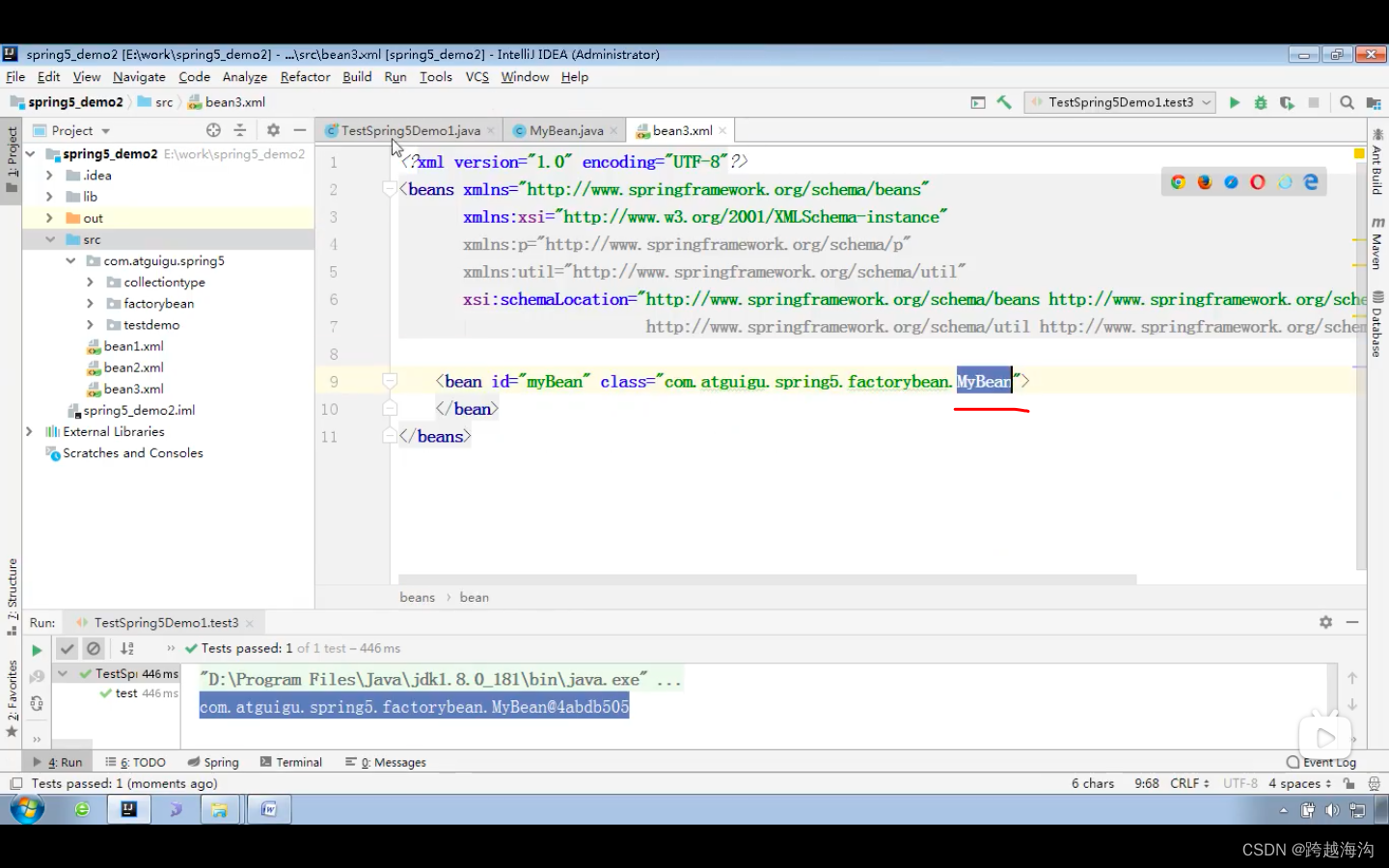Open Database side panel
This screenshot has width=1389, height=868.
point(1376,324)
